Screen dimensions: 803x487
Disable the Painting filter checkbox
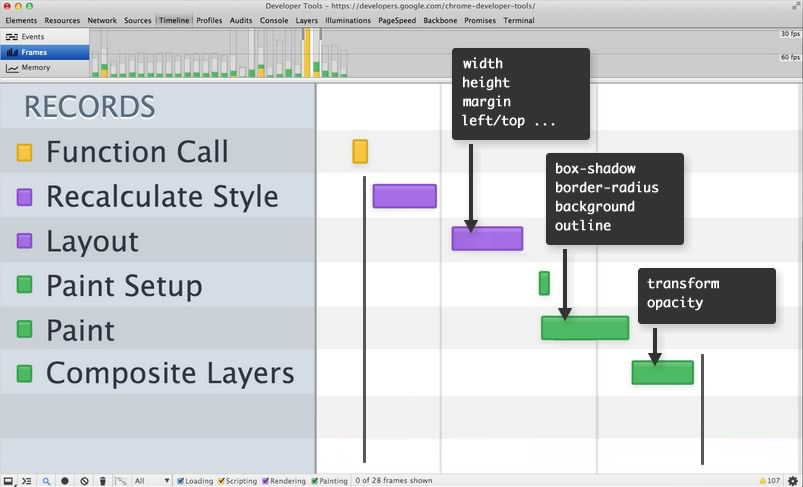coord(314,481)
